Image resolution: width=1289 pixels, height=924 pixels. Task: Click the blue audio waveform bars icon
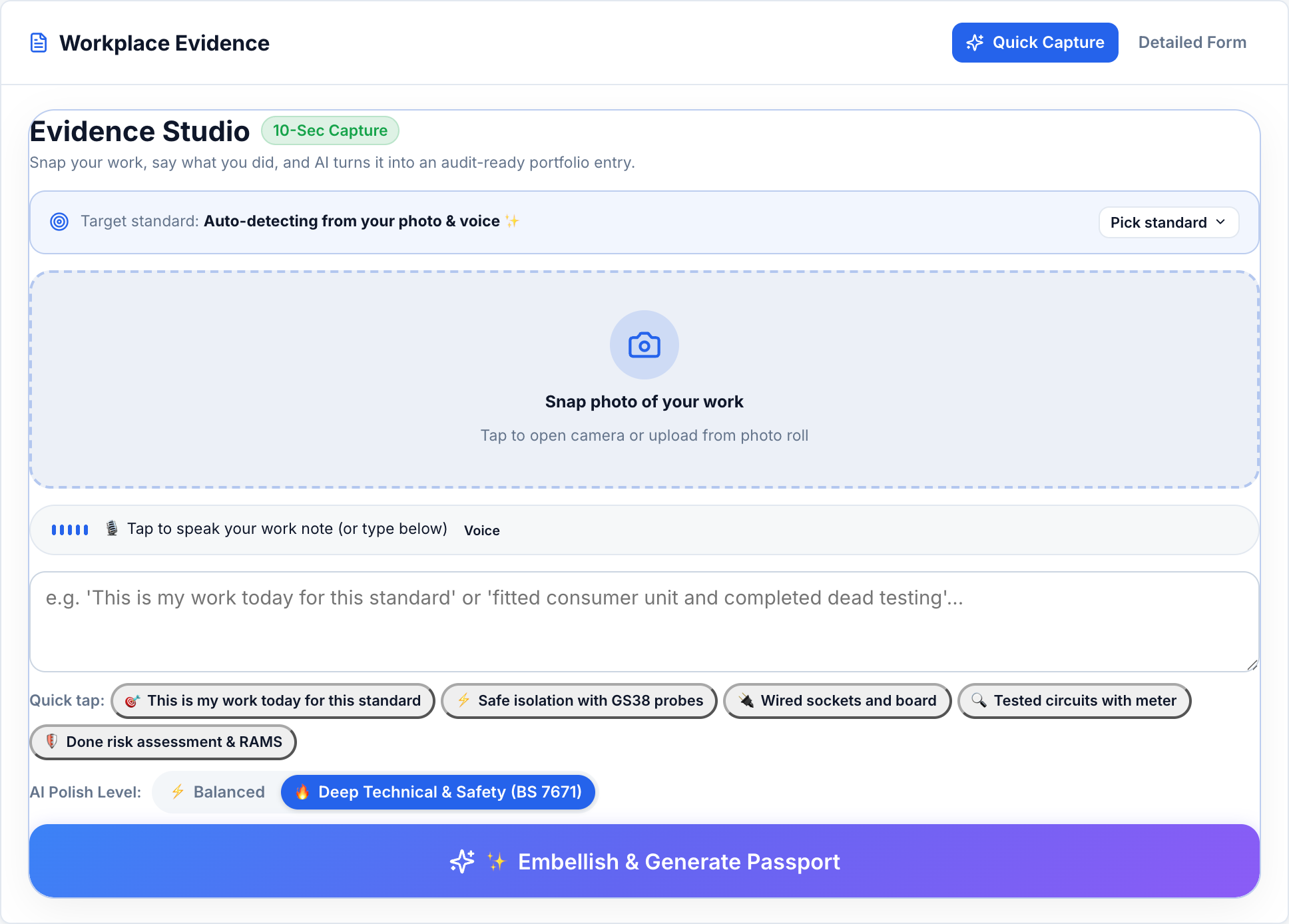70,530
